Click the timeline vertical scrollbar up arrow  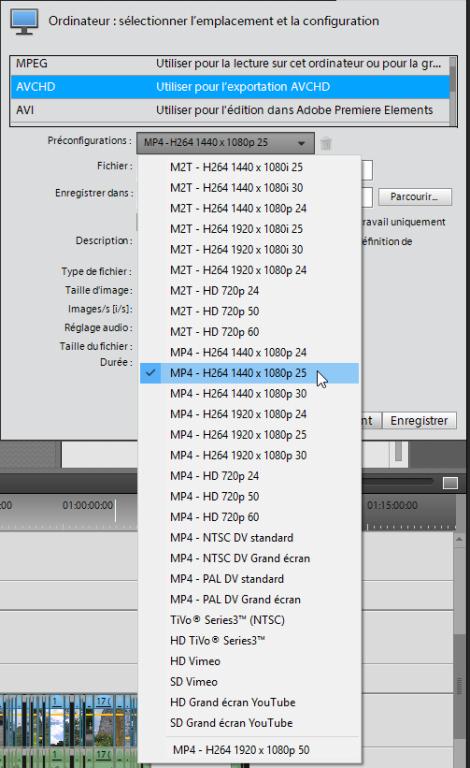pos(459,539)
